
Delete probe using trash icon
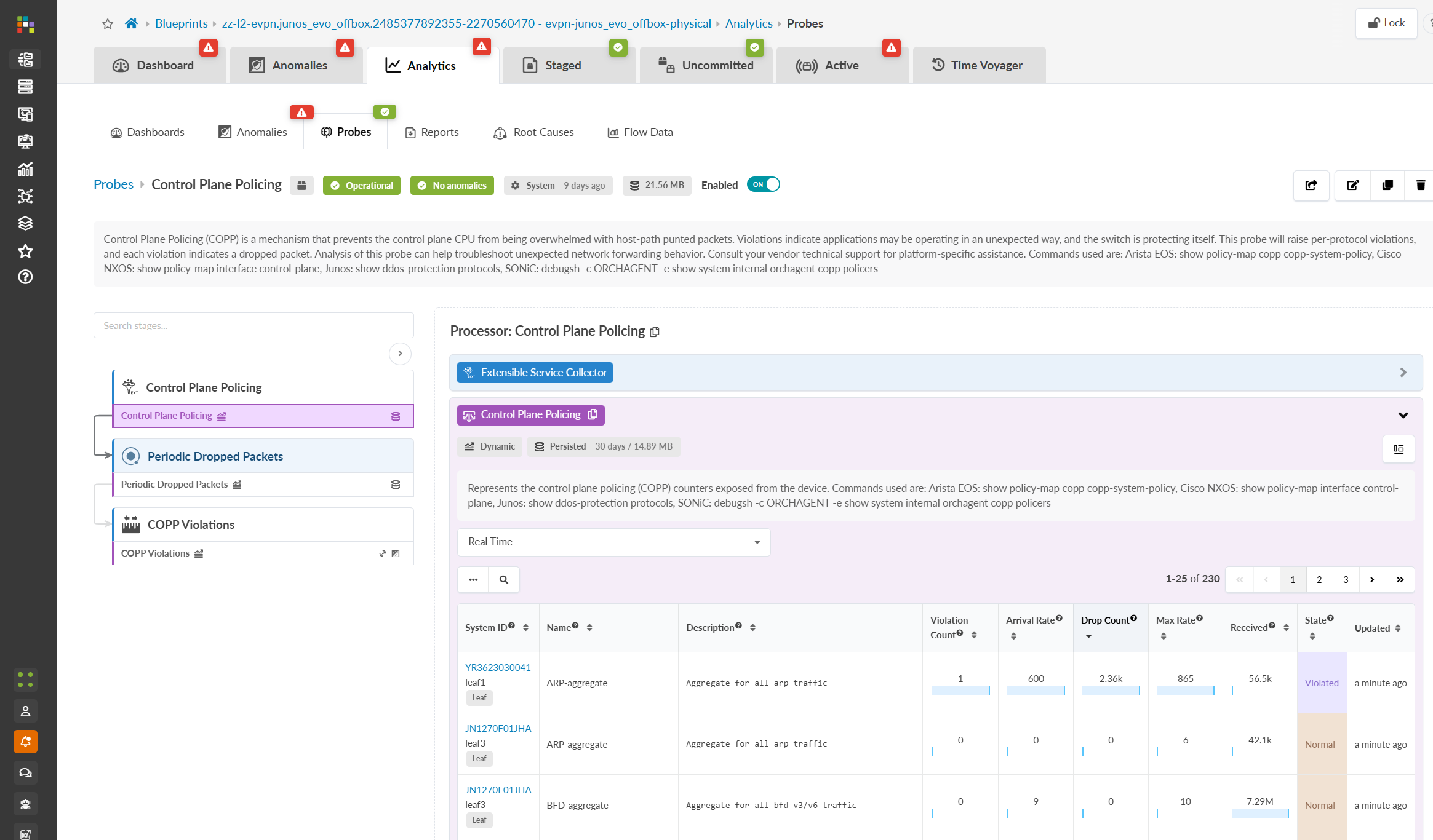(x=1420, y=185)
